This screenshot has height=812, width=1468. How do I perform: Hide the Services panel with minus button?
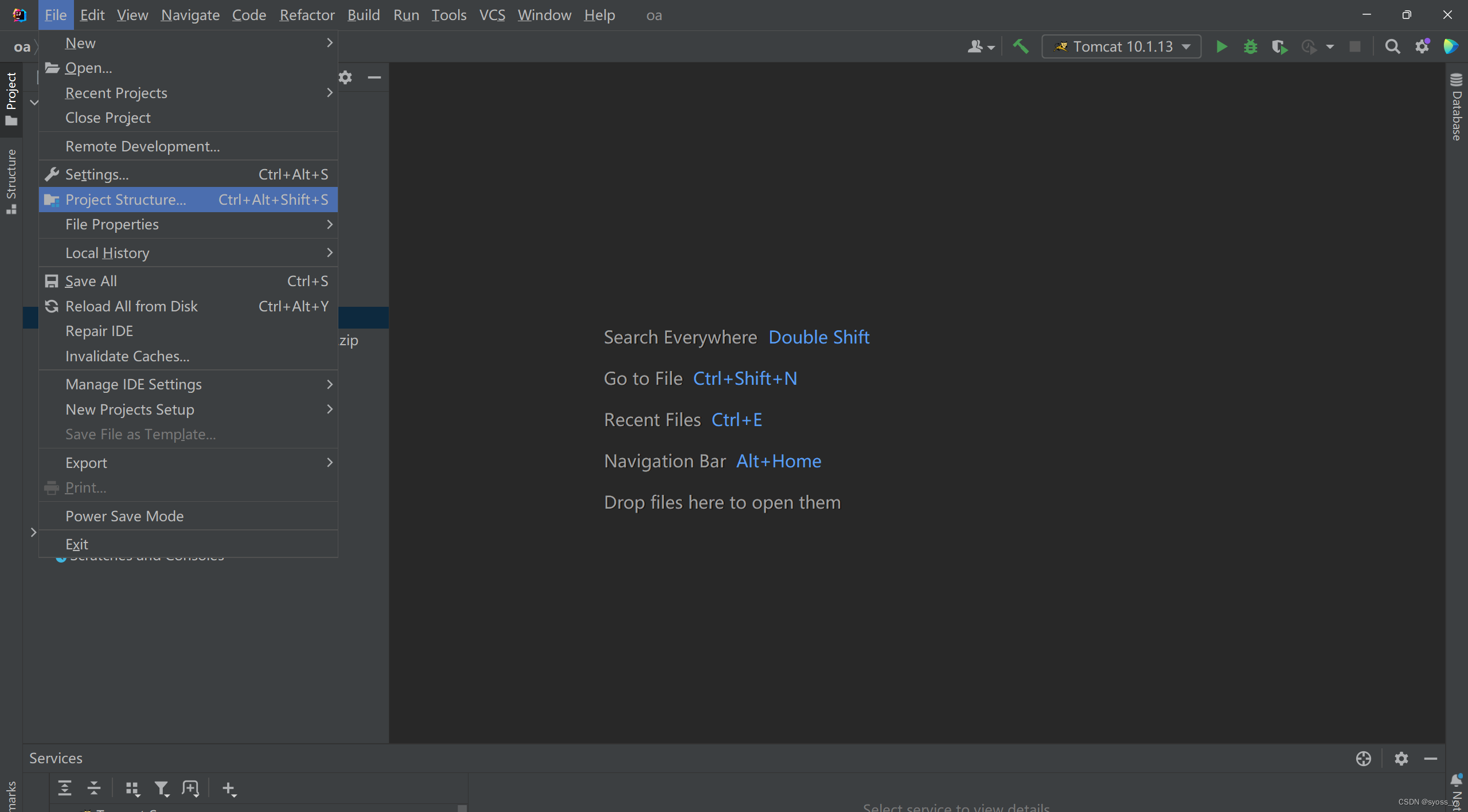(x=1431, y=759)
